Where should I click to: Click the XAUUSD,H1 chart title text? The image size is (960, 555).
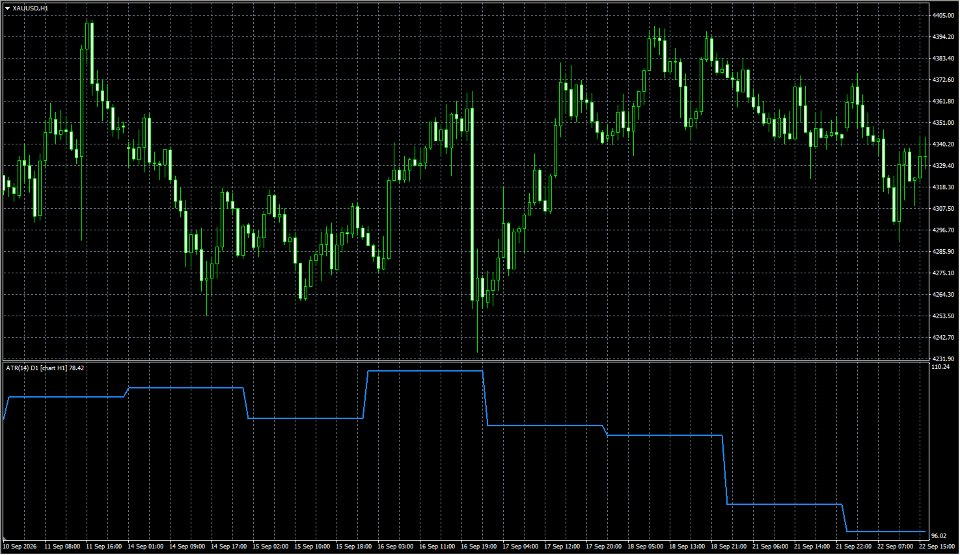click(x=30, y=9)
